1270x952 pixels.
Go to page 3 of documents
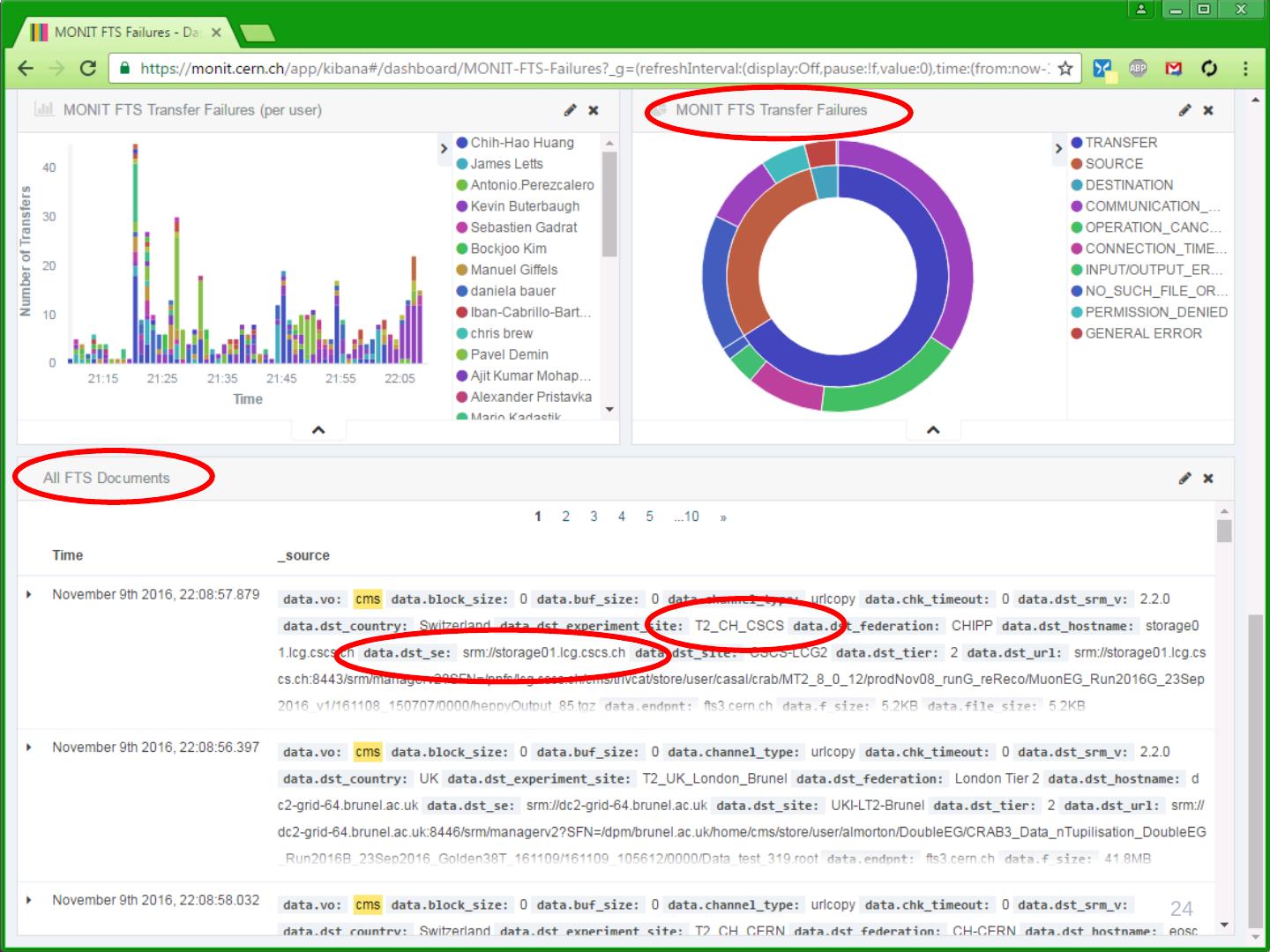(594, 517)
